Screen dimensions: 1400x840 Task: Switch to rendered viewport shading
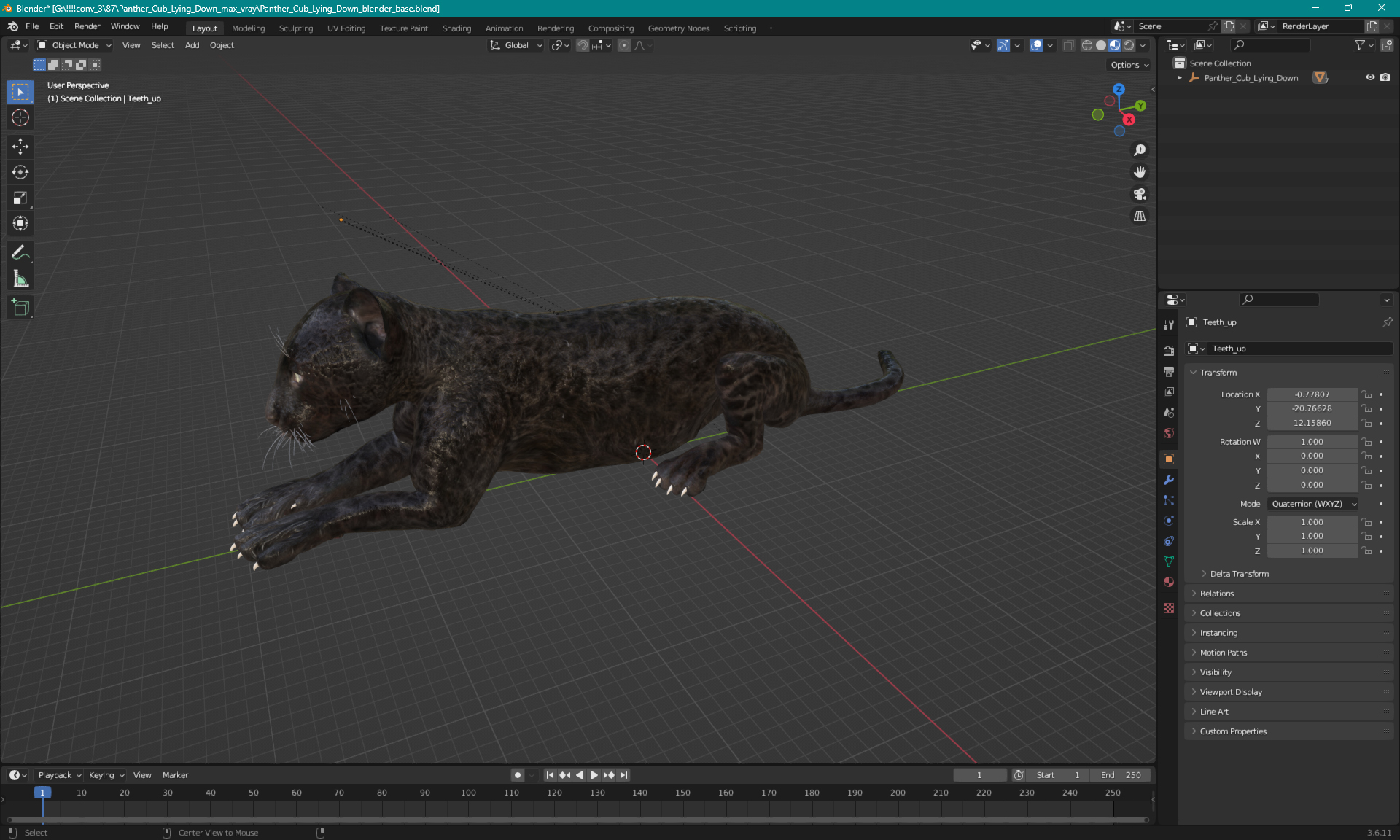point(1129,45)
